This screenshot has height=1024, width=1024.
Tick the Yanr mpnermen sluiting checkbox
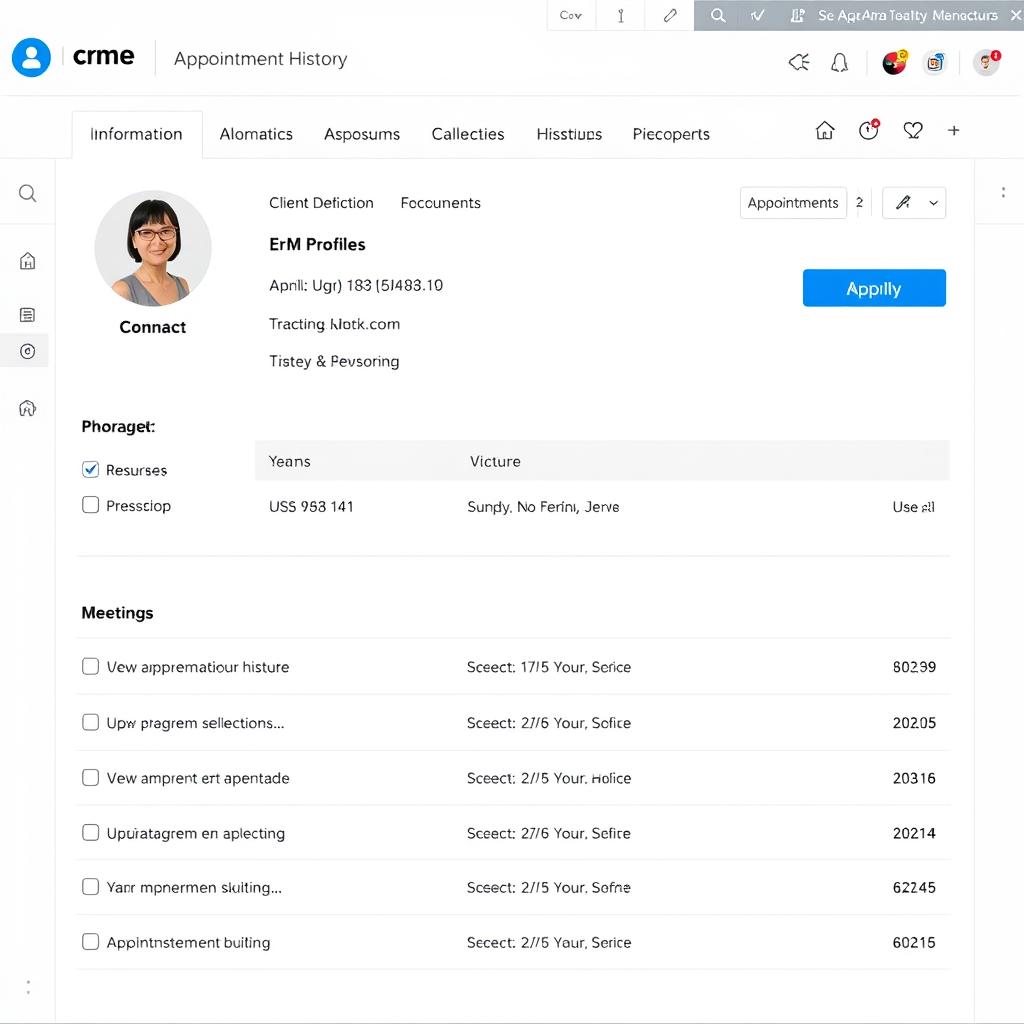click(90, 887)
